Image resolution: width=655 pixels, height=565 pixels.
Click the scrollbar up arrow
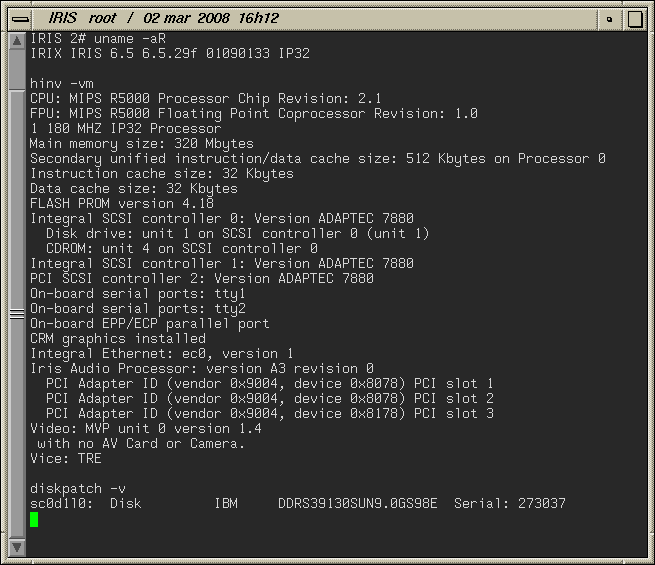[17, 41]
